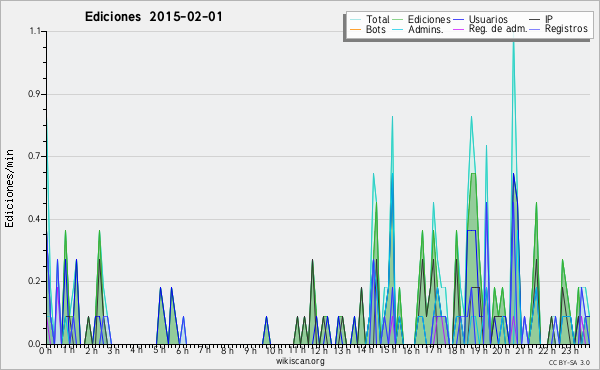
Task: Select the Registros legend label
Action: (x=566, y=29)
